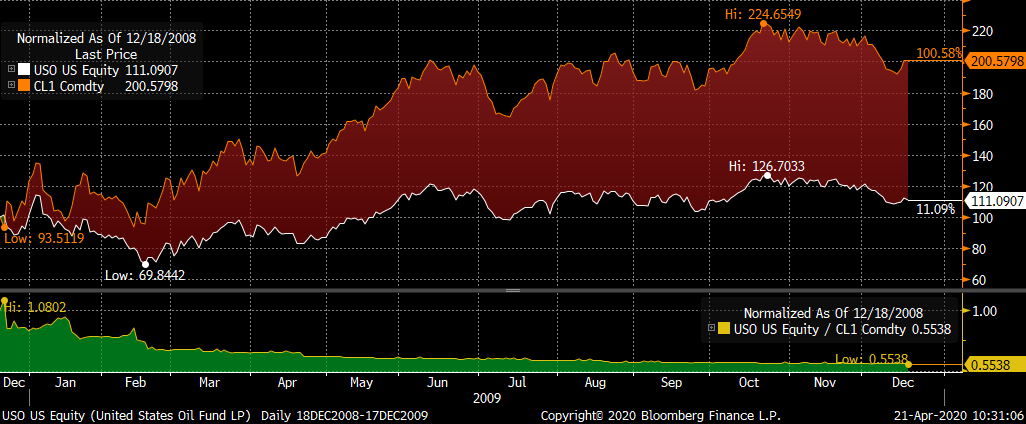
Task: Click the orange CL1 Comdty color swatch
Action: pos(24,86)
